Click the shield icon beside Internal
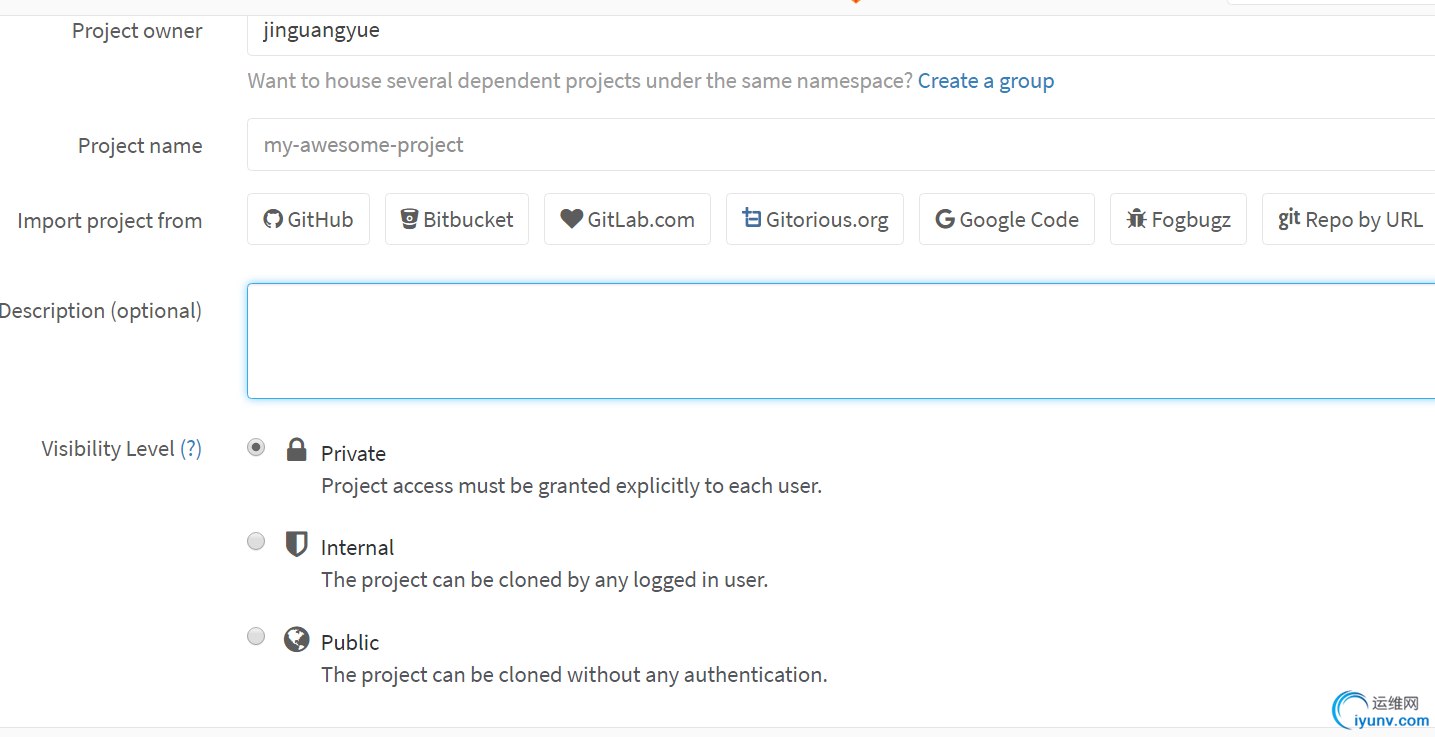Viewport: 1435px width, 737px height. [296, 544]
